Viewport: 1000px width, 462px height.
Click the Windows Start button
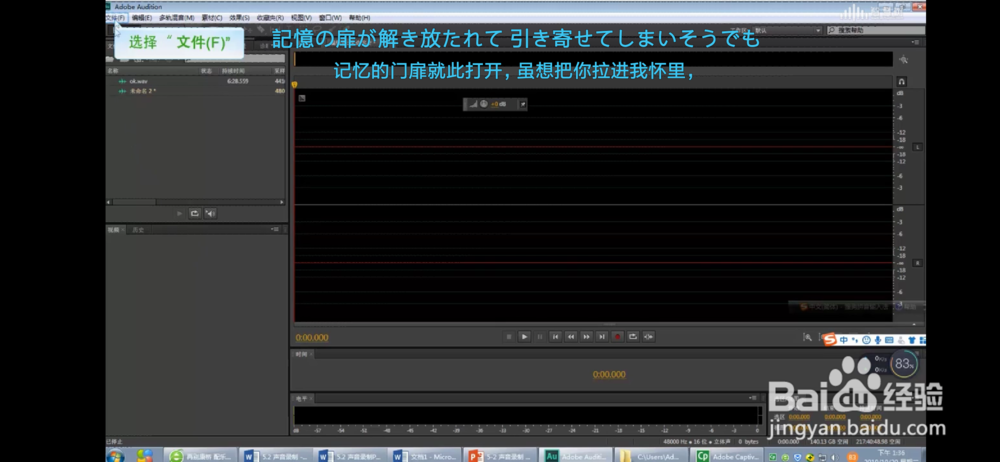coord(115,456)
